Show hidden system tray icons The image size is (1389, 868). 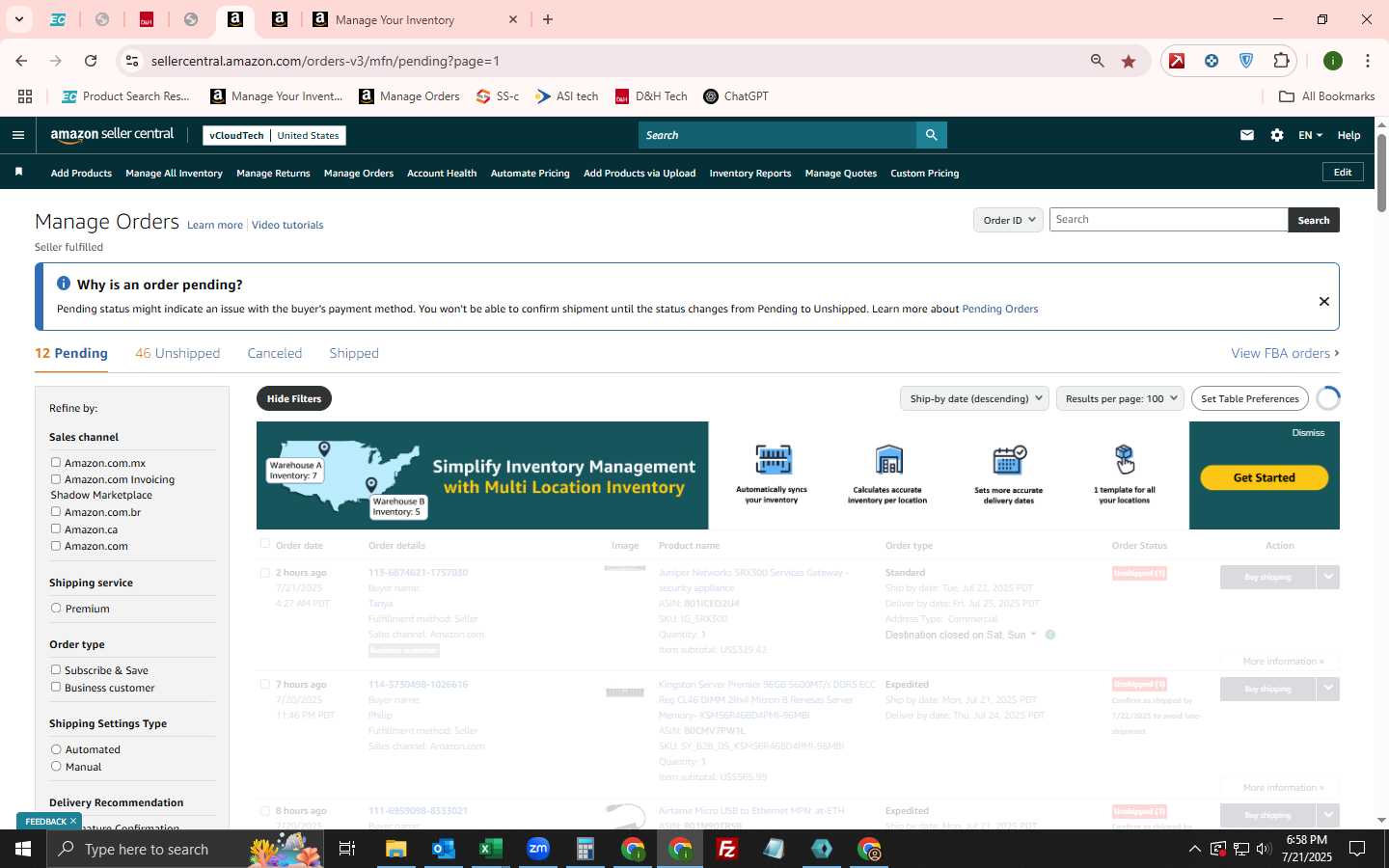click(x=1194, y=849)
